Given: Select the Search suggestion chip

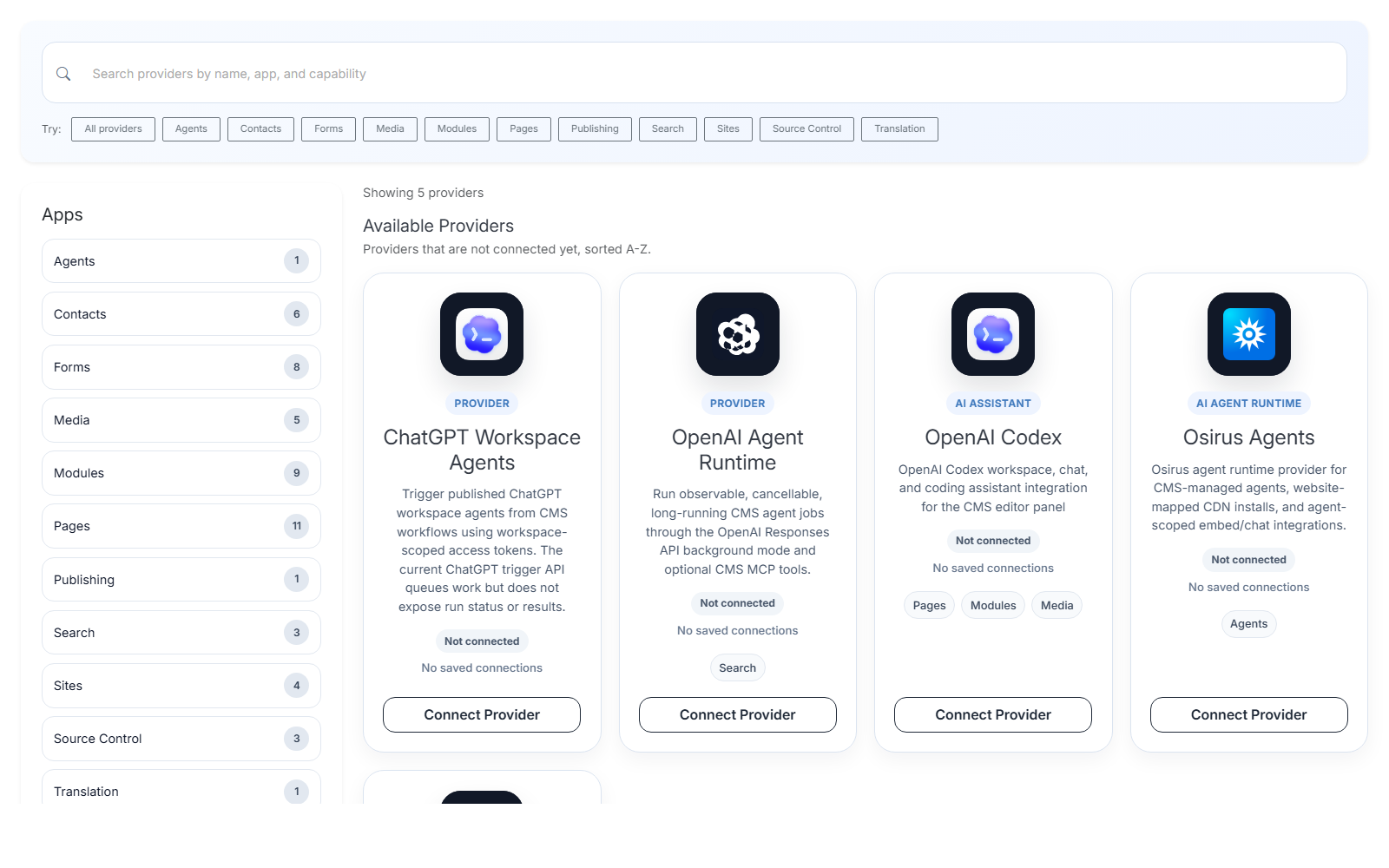Looking at the screenshot, I should point(668,129).
